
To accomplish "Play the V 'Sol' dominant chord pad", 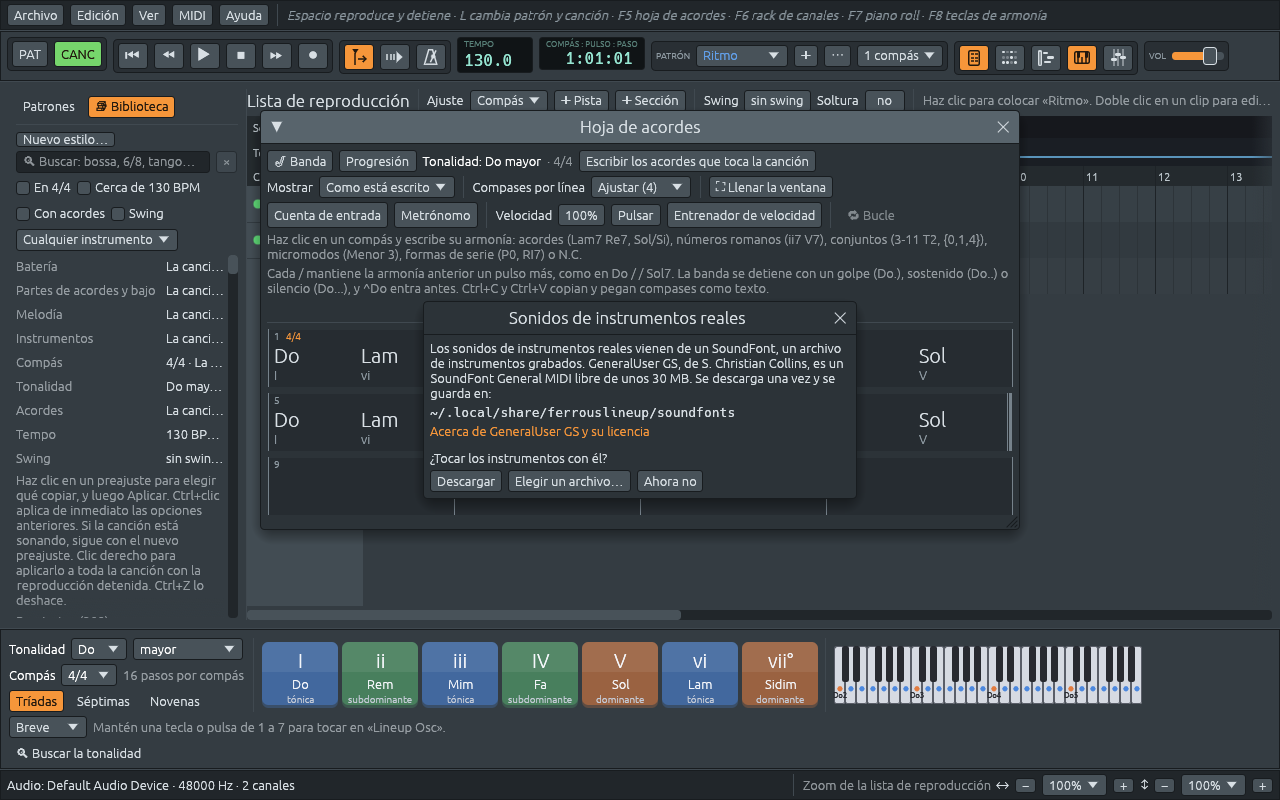I will [x=620, y=675].
